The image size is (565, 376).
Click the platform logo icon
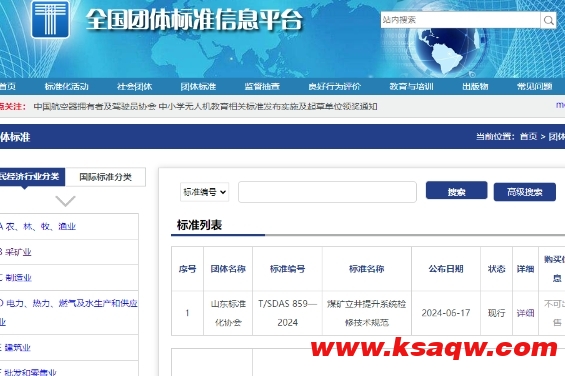click(x=50, y=19)
